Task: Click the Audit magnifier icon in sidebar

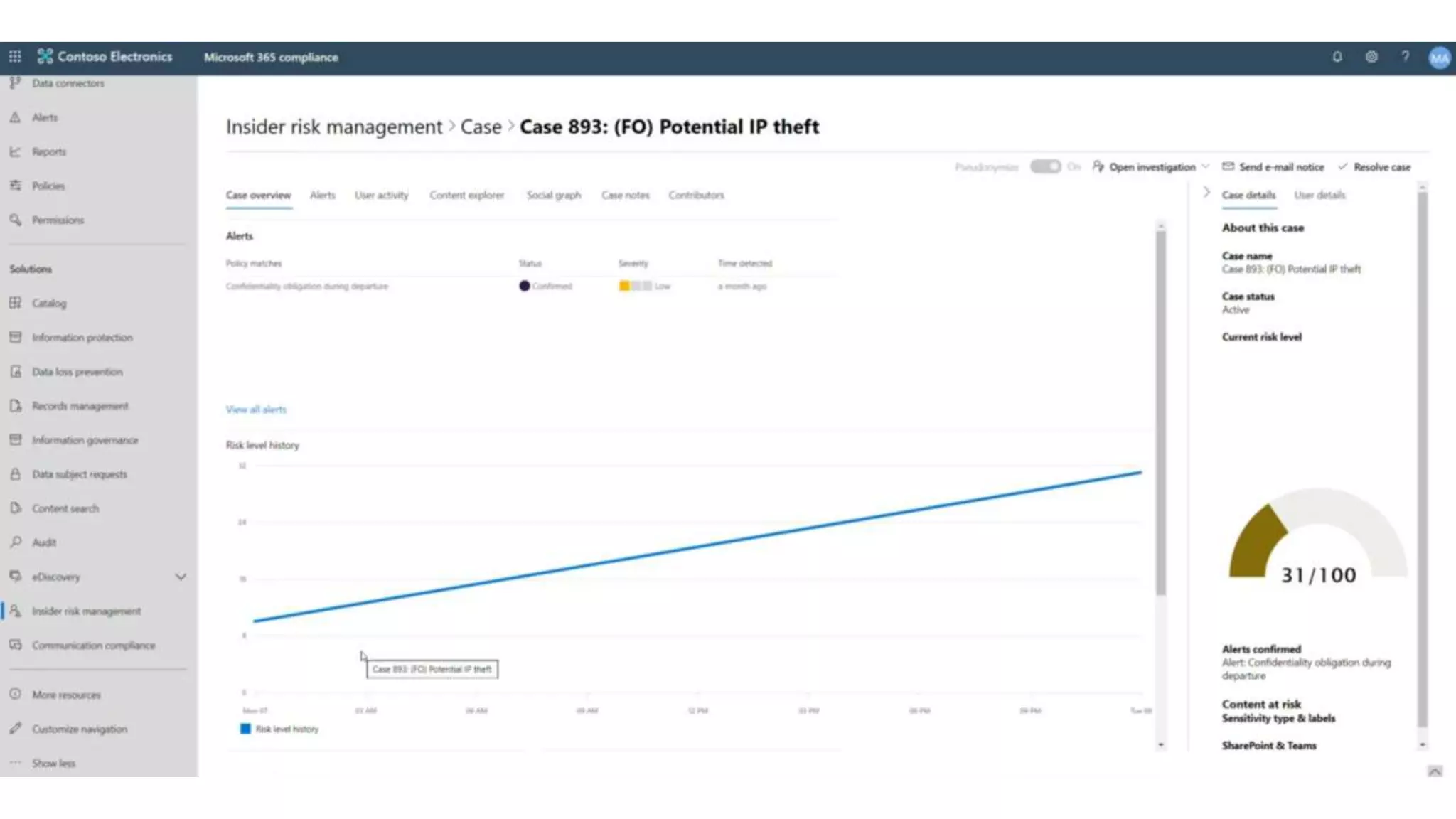Action: [x=15, y=542]
